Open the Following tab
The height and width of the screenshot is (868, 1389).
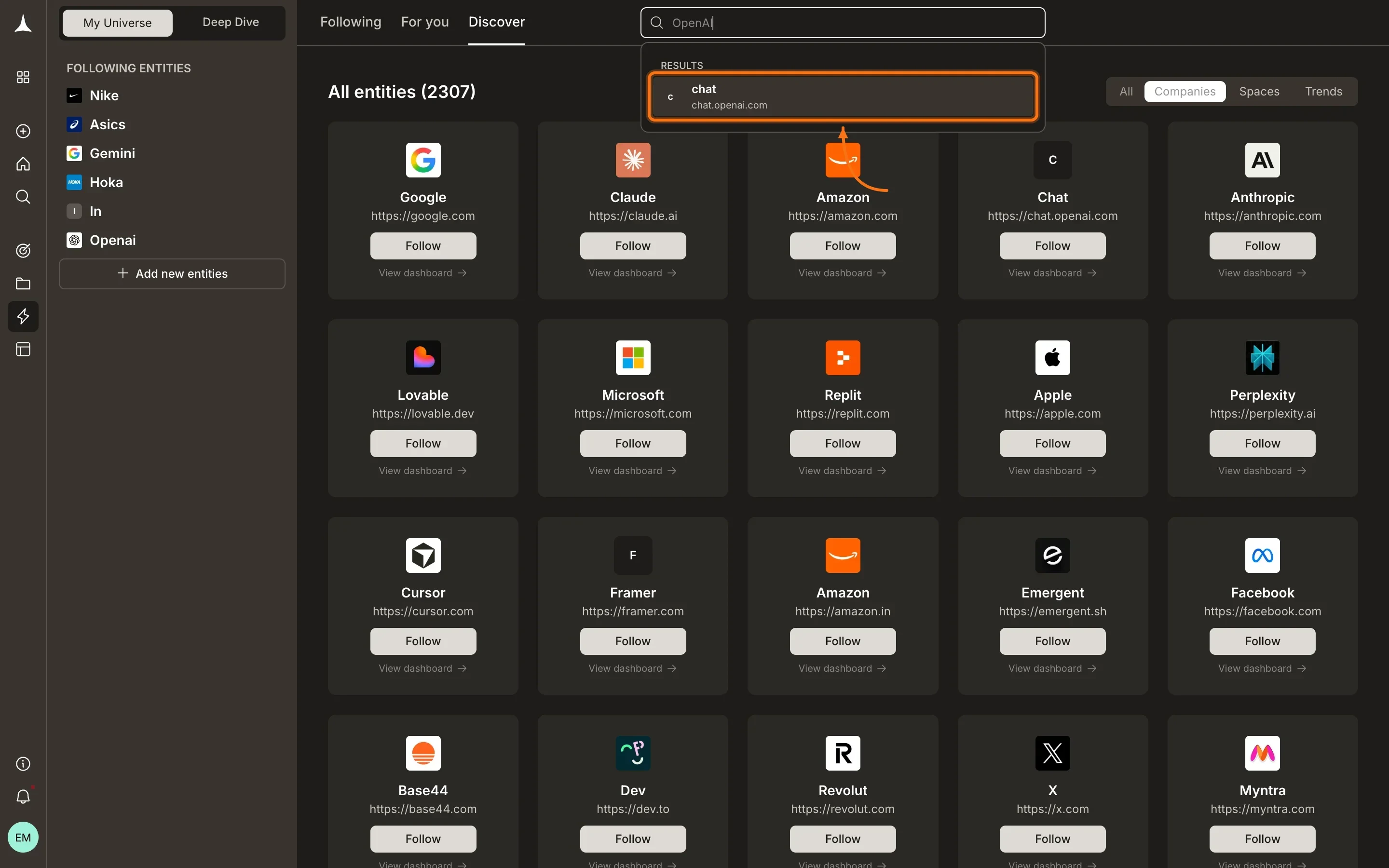[x=351, y=22]
